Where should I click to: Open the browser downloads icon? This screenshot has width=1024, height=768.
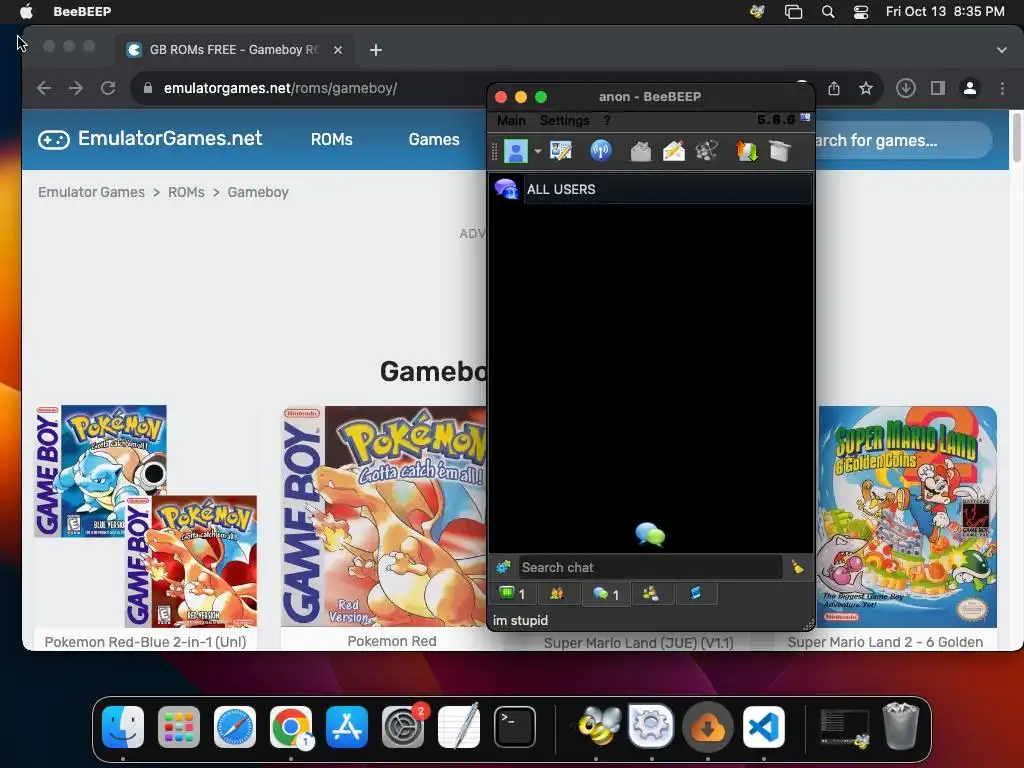click(905, 88)
